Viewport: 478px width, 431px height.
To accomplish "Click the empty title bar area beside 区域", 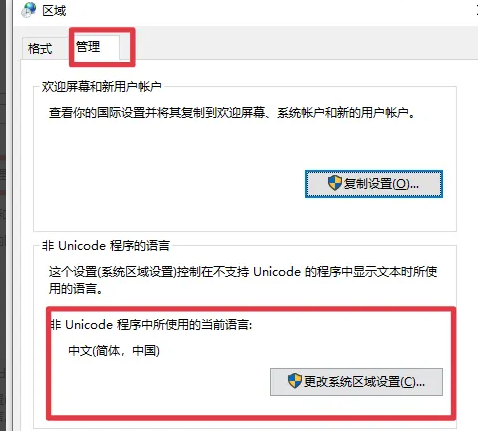I will pos(267,11).
